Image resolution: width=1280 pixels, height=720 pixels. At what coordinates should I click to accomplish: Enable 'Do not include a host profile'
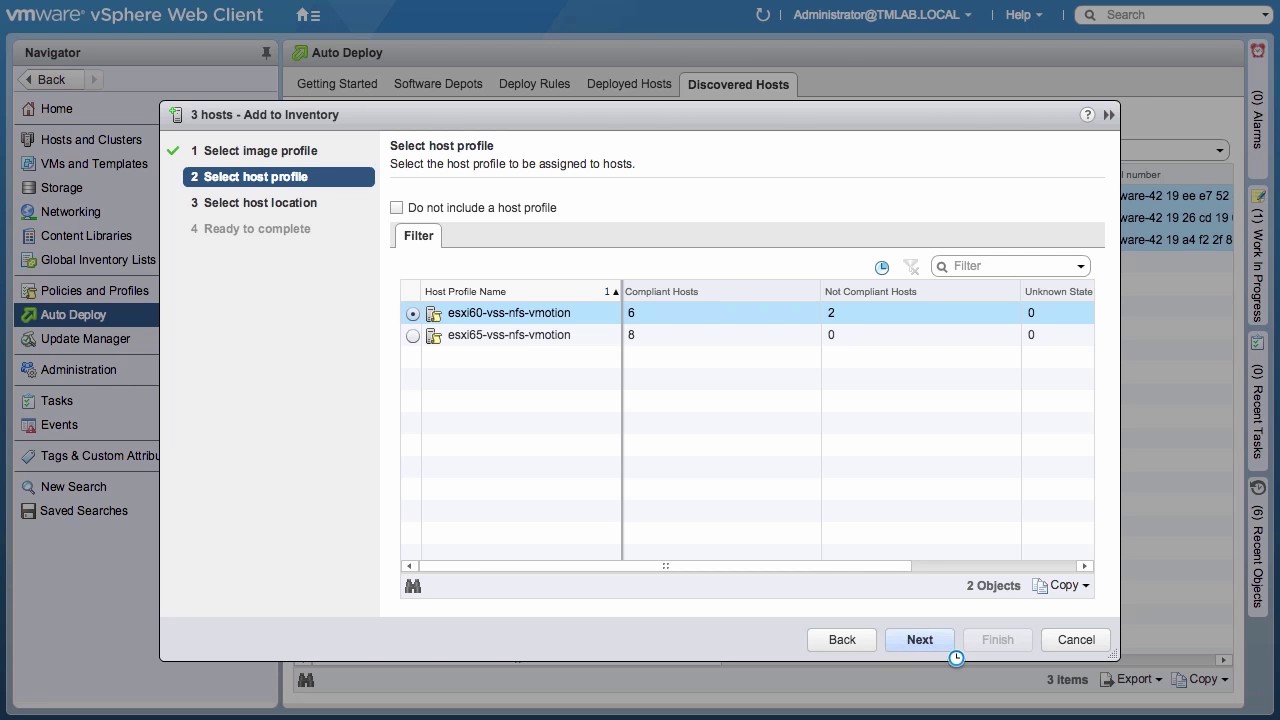pos(397,208)
